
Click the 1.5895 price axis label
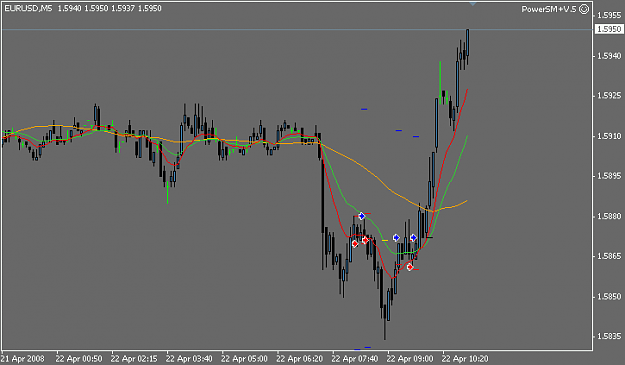(609, 176)
